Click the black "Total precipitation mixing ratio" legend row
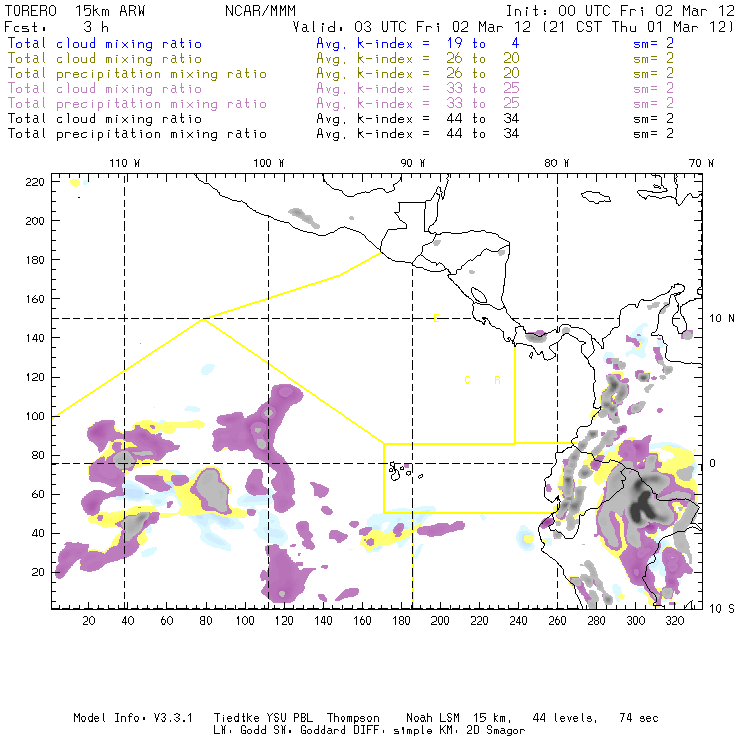 click(x=137, y=134)
